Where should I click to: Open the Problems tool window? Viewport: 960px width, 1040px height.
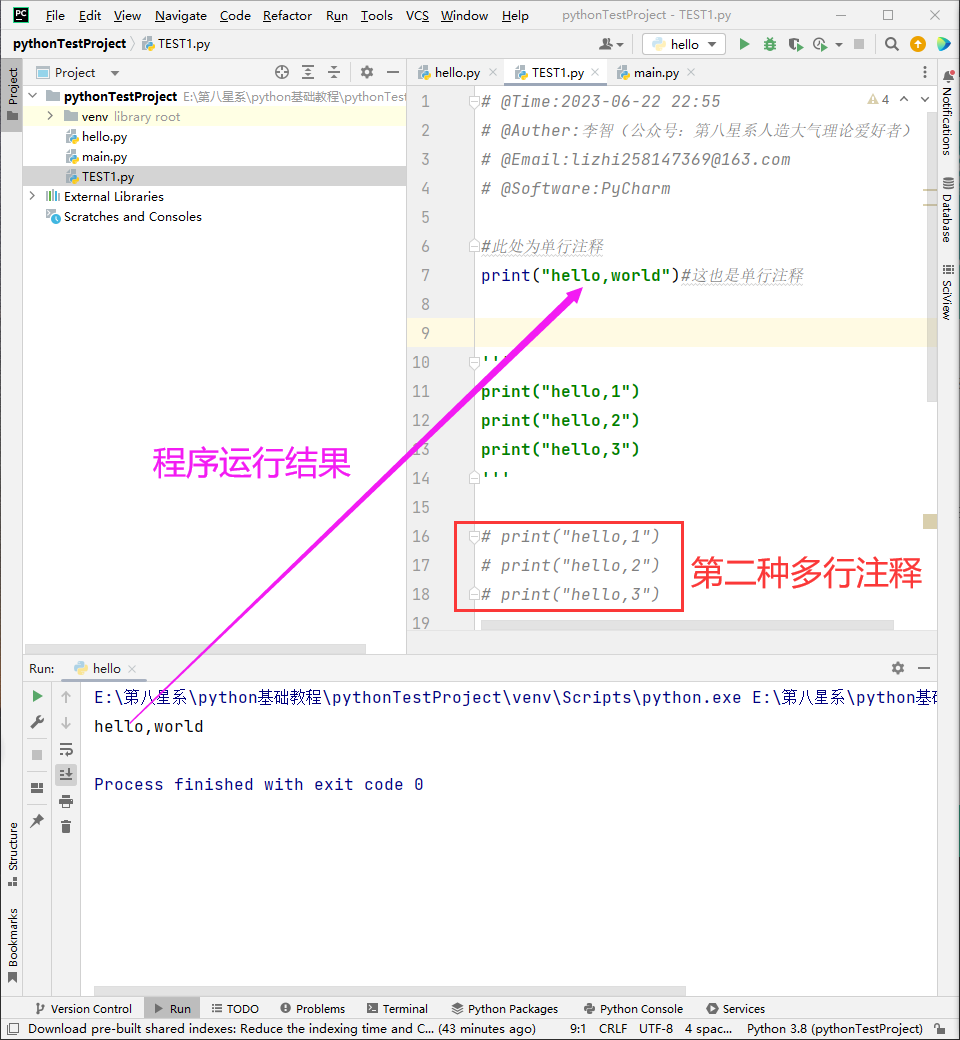pyautogui.click(x=312, y=1009)
